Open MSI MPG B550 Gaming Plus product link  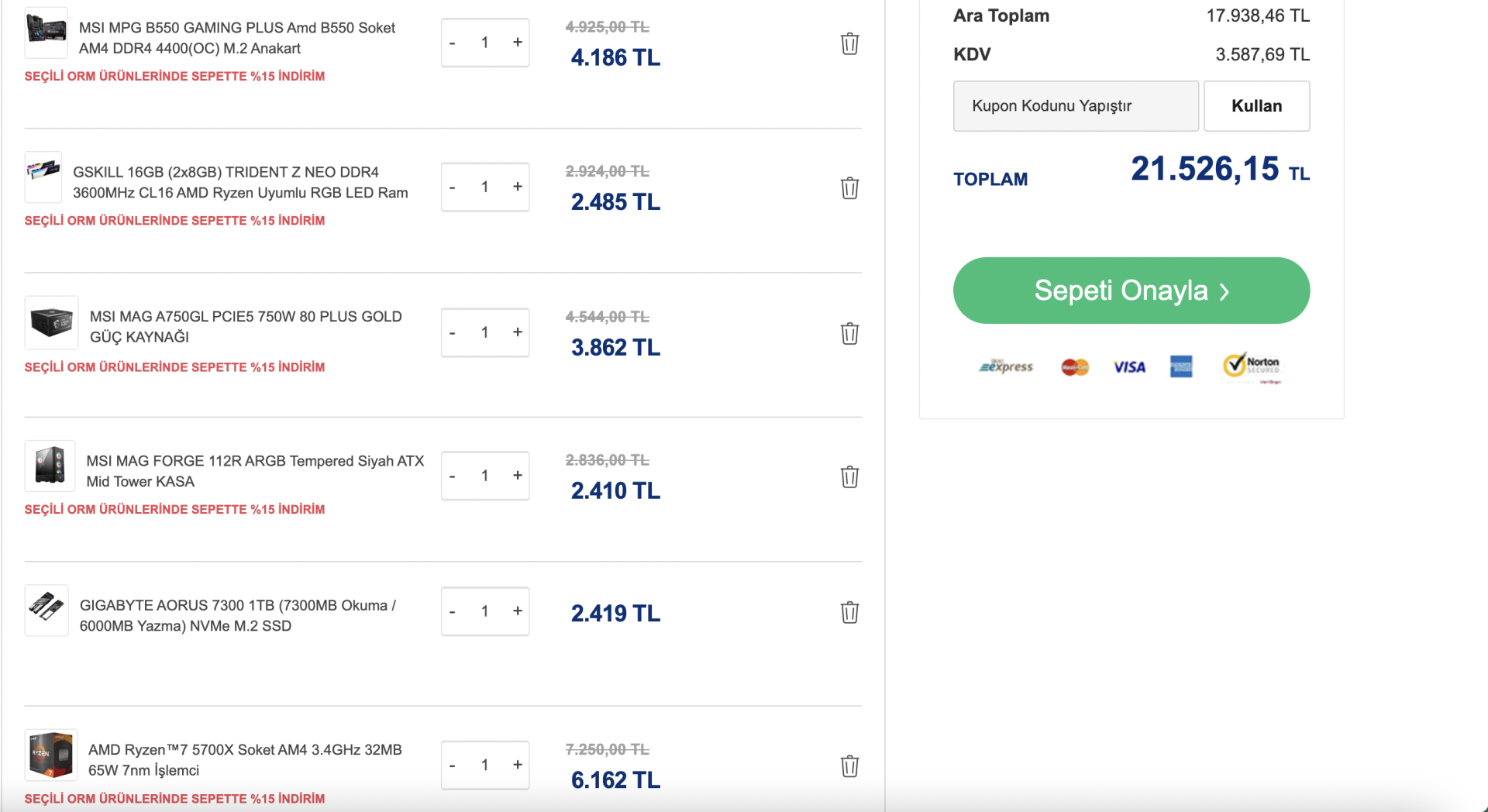tap(236, 38)
